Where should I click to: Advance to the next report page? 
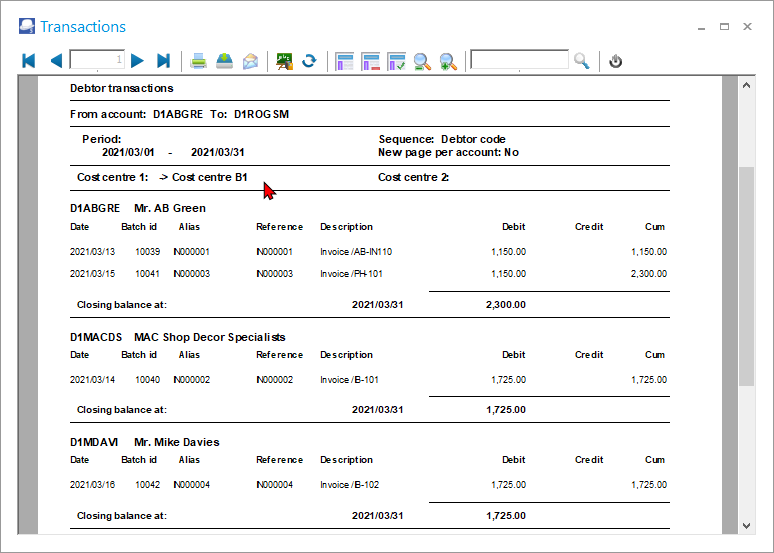pos(138,61)
